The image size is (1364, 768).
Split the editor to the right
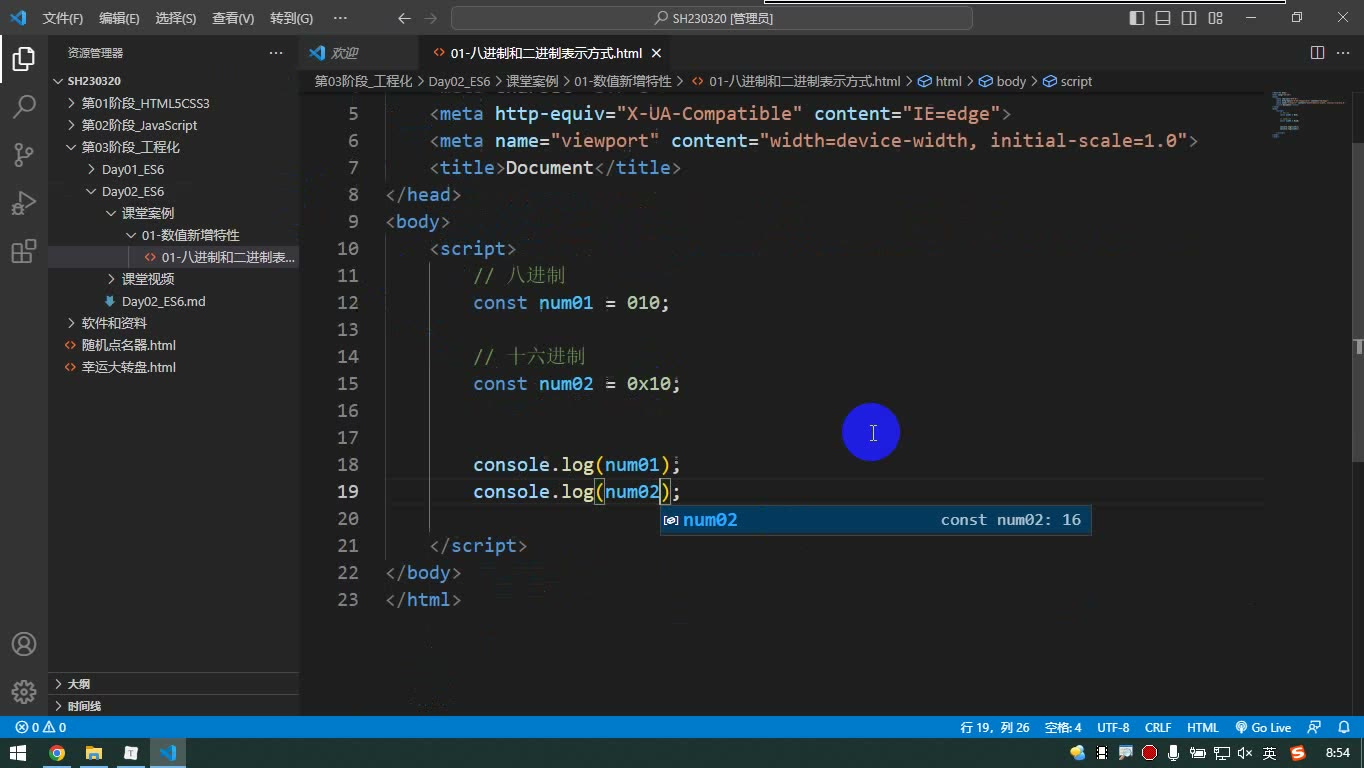pyautogui.click(x=1317, y=53)
